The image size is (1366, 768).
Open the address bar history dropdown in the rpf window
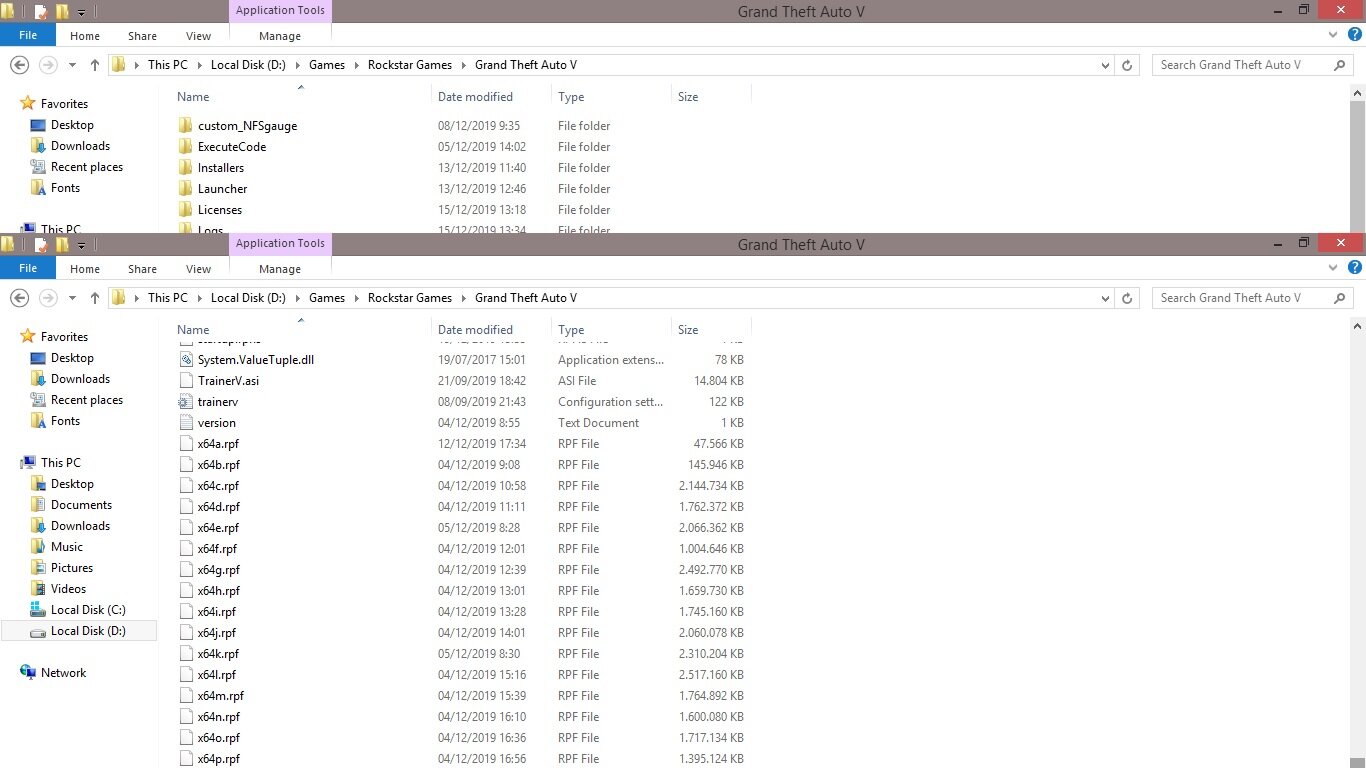point(1105,298)
